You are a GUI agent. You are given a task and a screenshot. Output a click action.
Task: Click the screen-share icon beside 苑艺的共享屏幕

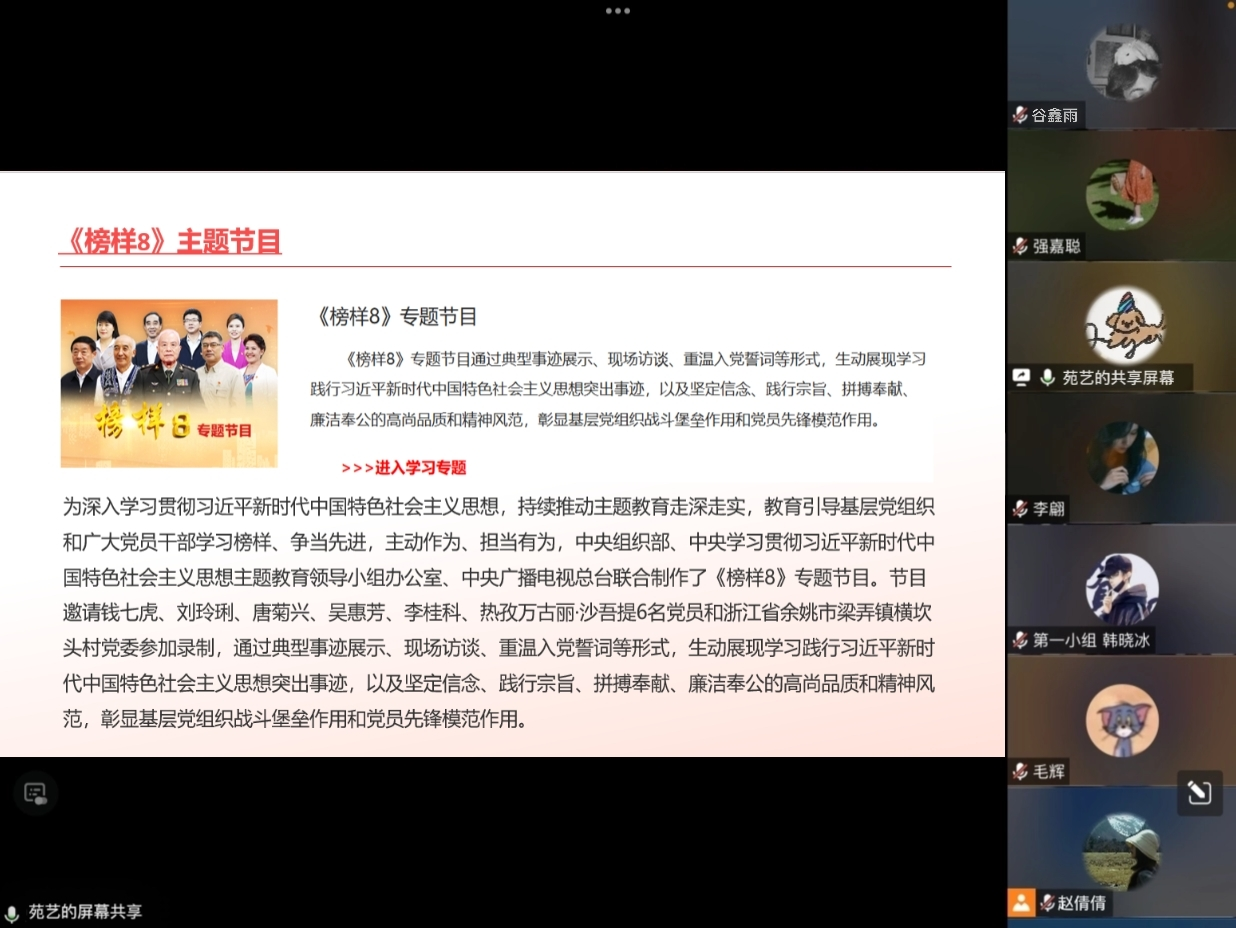point(1021,377)
